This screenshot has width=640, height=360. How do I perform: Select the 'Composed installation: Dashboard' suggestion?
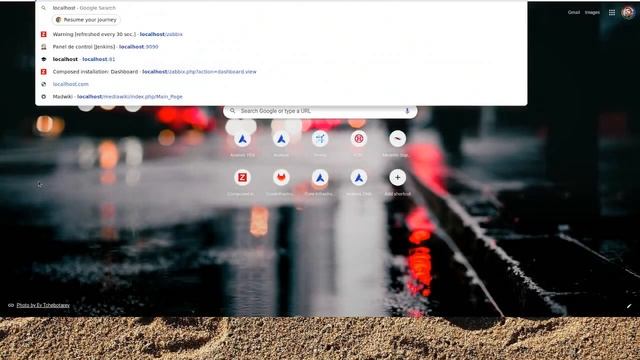tap(281, 72)
